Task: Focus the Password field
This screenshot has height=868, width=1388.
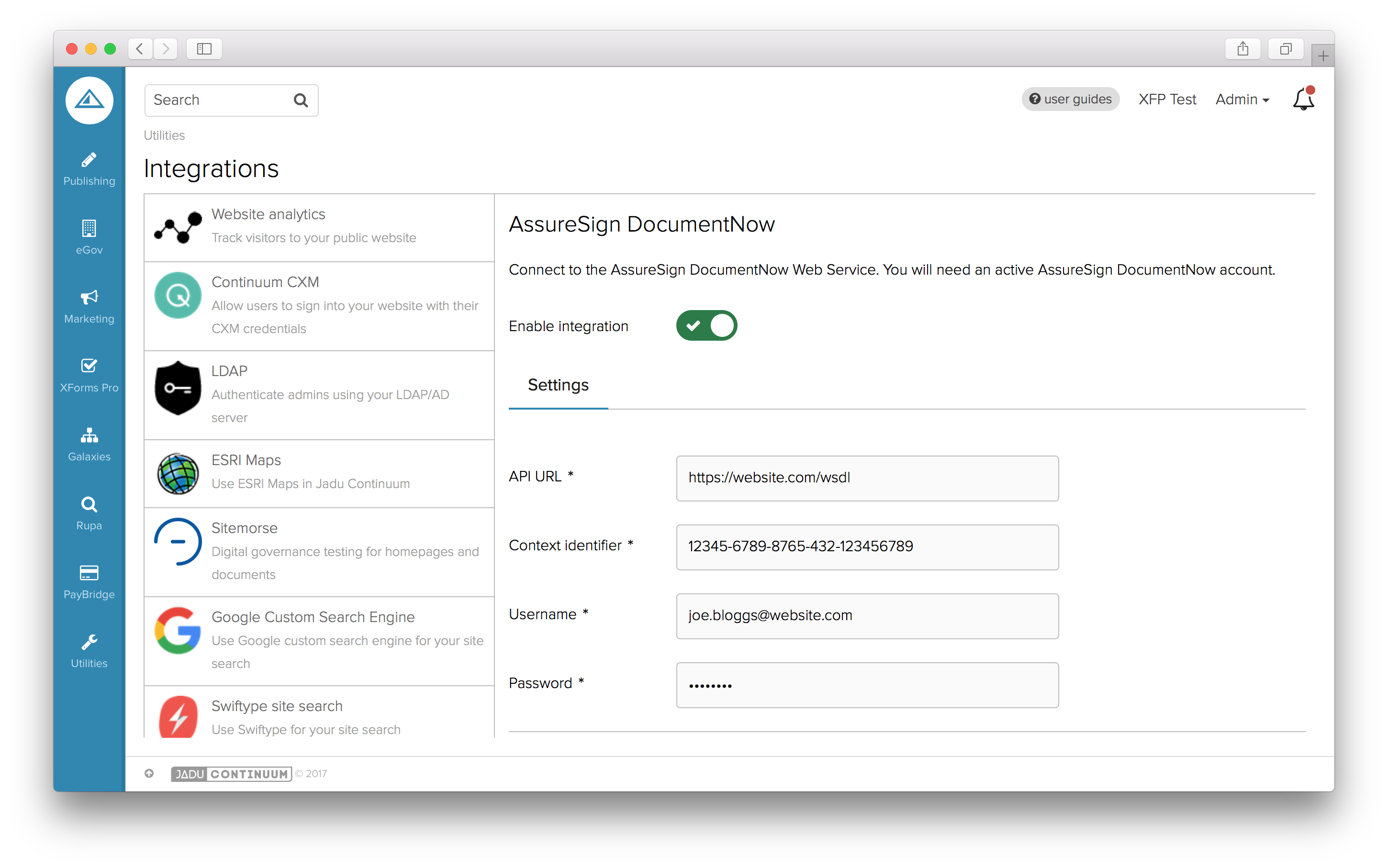Action: pos(867,685)
